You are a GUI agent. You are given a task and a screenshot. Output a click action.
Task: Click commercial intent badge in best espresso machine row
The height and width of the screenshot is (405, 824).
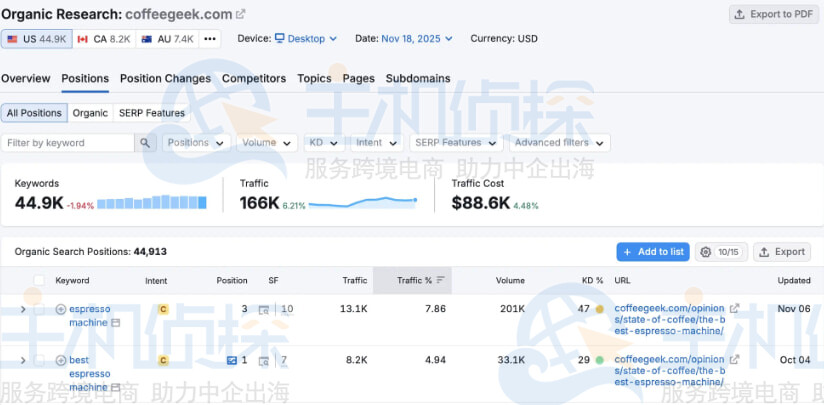(x=163, y=360)
